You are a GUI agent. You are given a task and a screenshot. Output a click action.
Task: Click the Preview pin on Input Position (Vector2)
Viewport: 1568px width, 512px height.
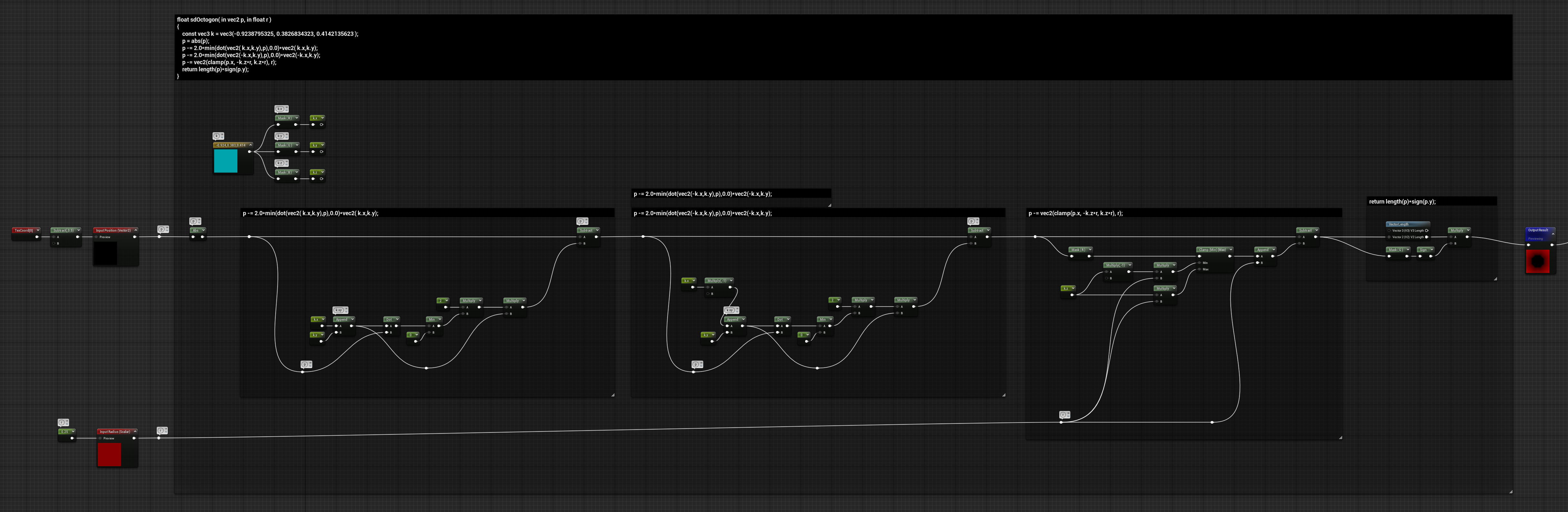click(x=96, y=237)
